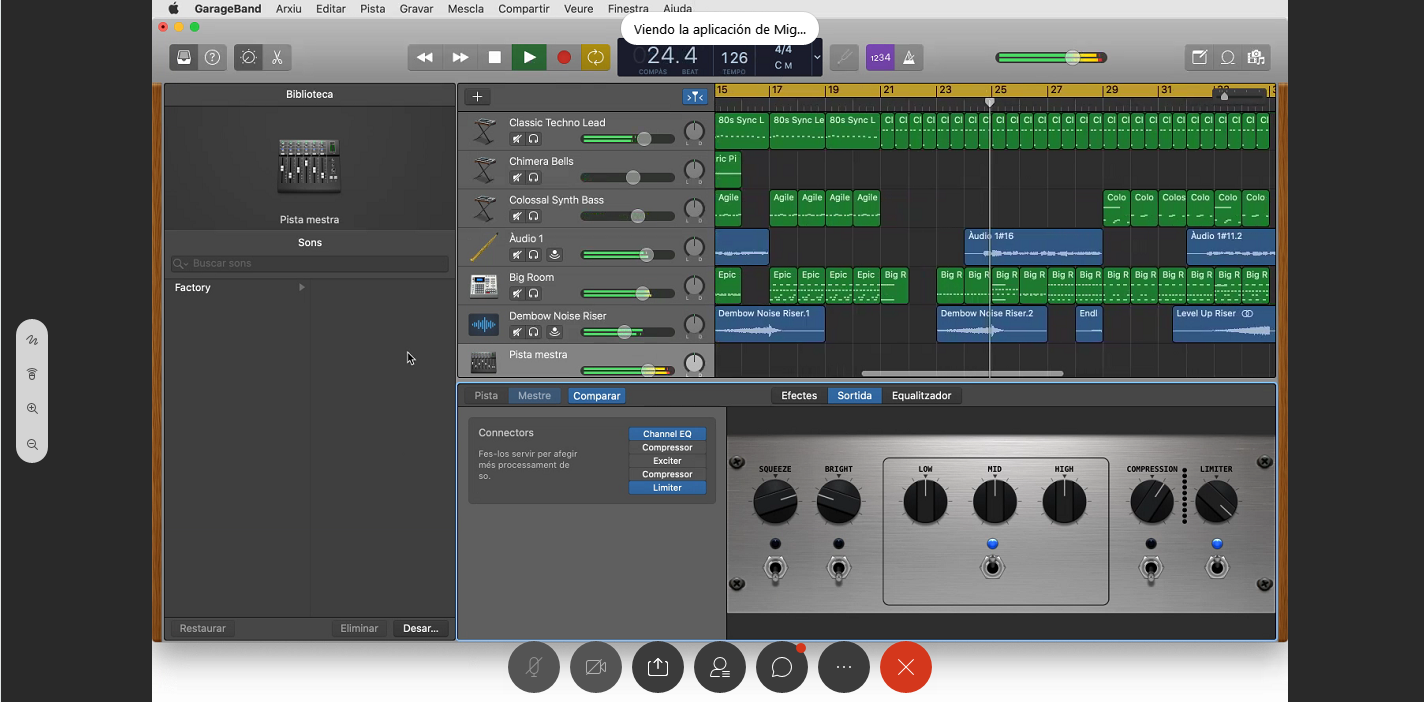Click the Comparar button
The width and height of the screenshot is (1424, 702).
pos(597,396)
